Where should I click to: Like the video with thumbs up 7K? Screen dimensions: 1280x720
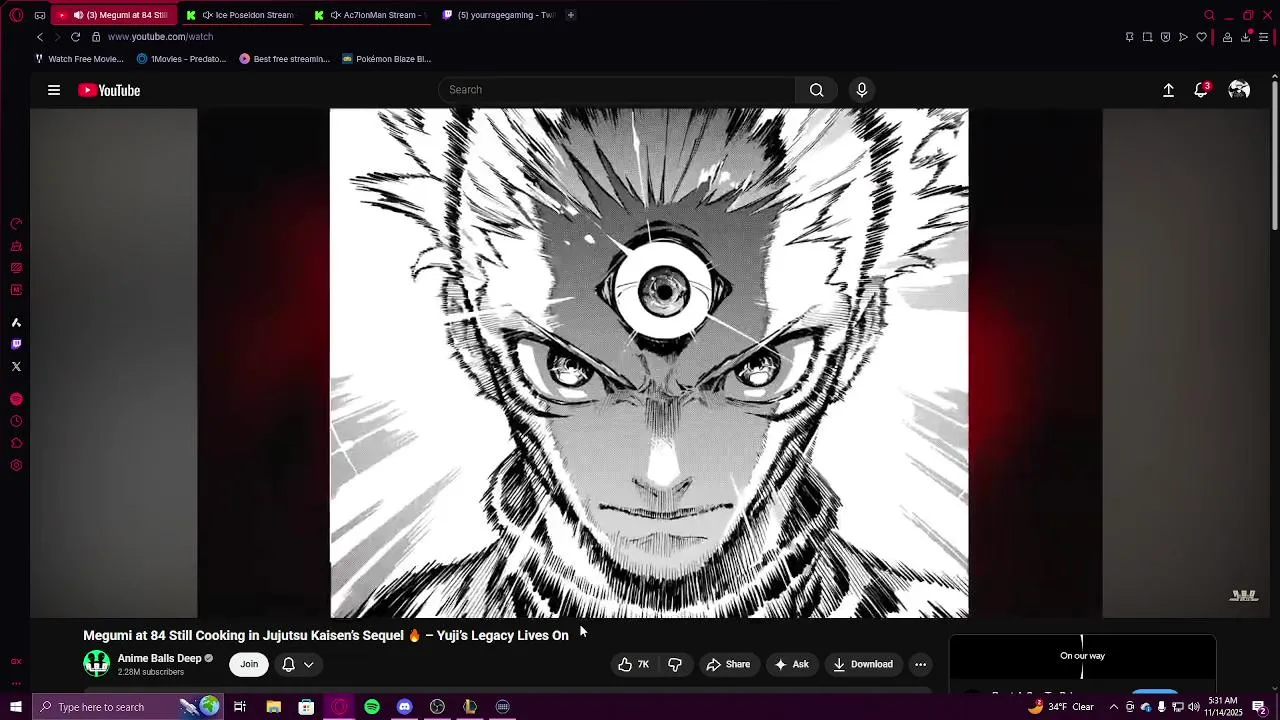pyautogui.click(x=634, y=664)
